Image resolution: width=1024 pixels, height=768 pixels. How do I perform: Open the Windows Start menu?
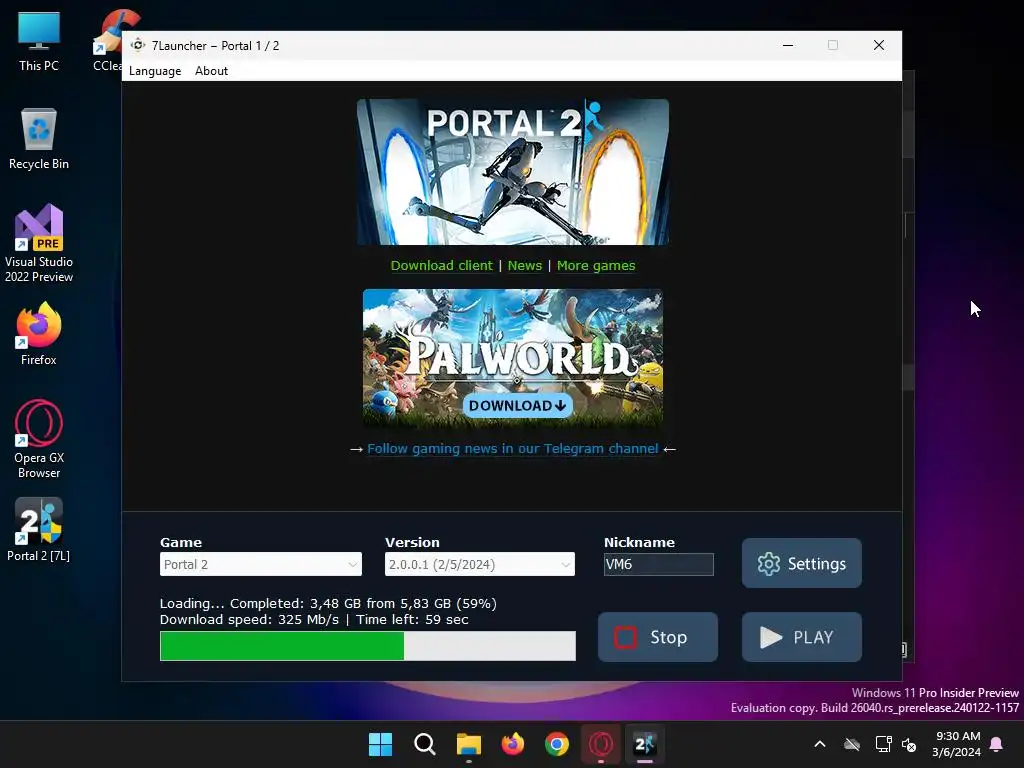click(381, 744)
